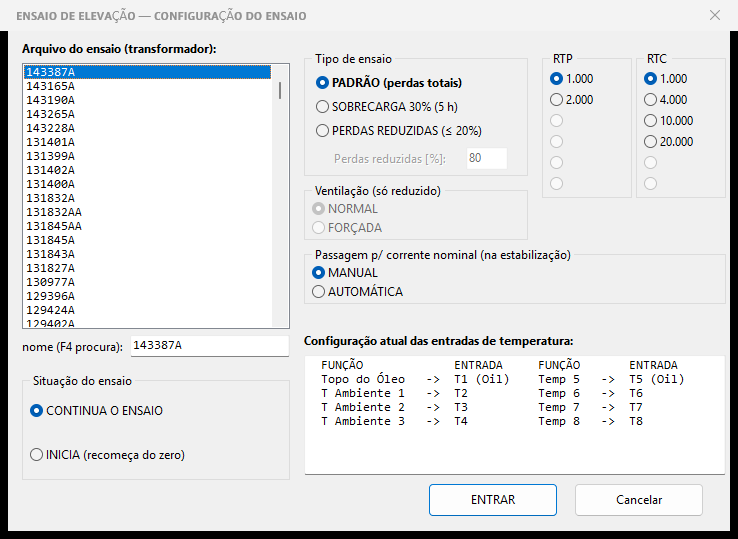Choose RTC 20.000 option
The image size is (738, 539).
point(668,142)
